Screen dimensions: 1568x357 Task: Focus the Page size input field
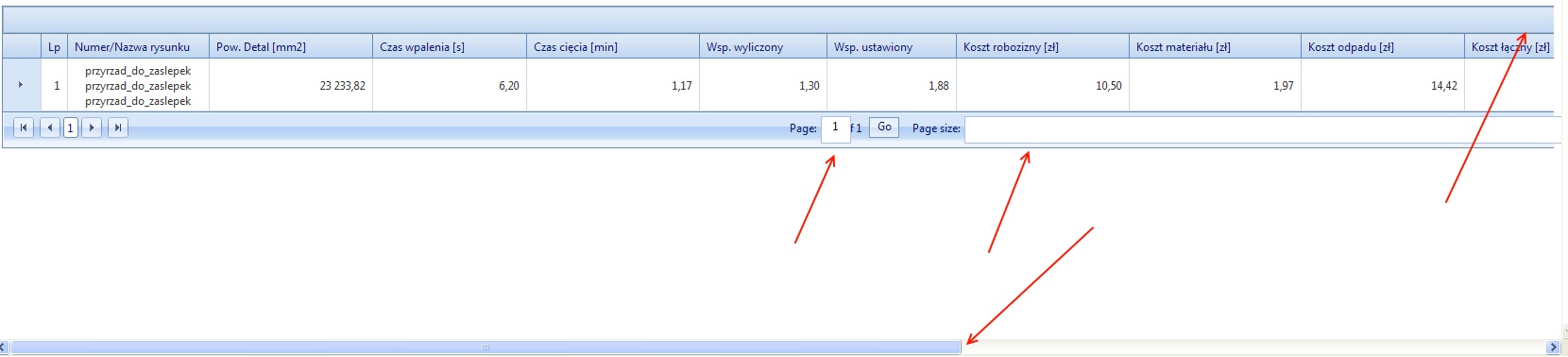pyautogui.click(x=1263, y=129)
